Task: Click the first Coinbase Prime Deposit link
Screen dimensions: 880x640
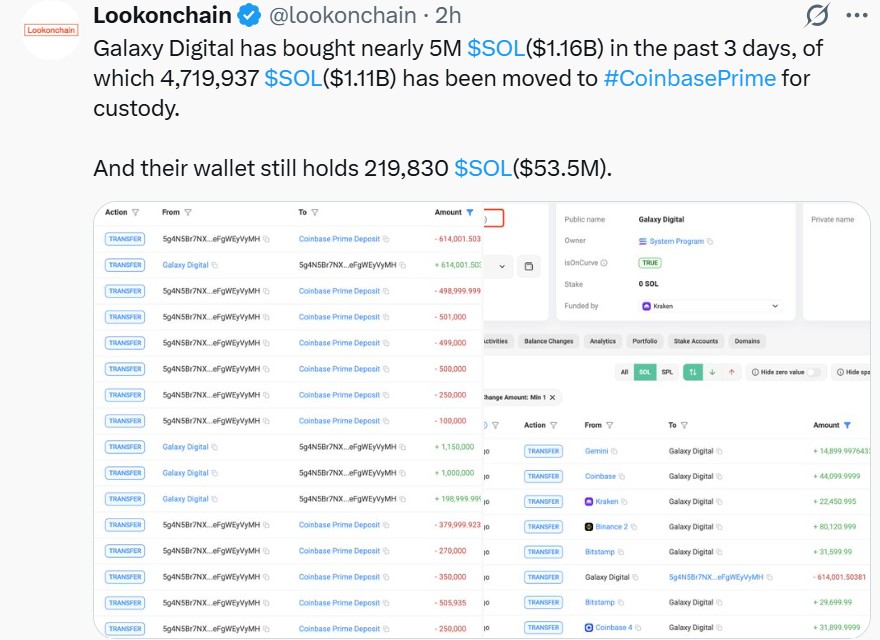Action: [x=339, y=239]
